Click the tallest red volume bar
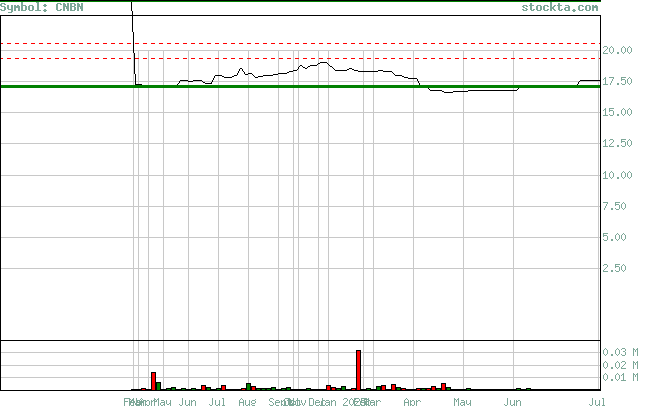Image resolution: width=655 pixels, height=406 pixels. pos(358,370)
